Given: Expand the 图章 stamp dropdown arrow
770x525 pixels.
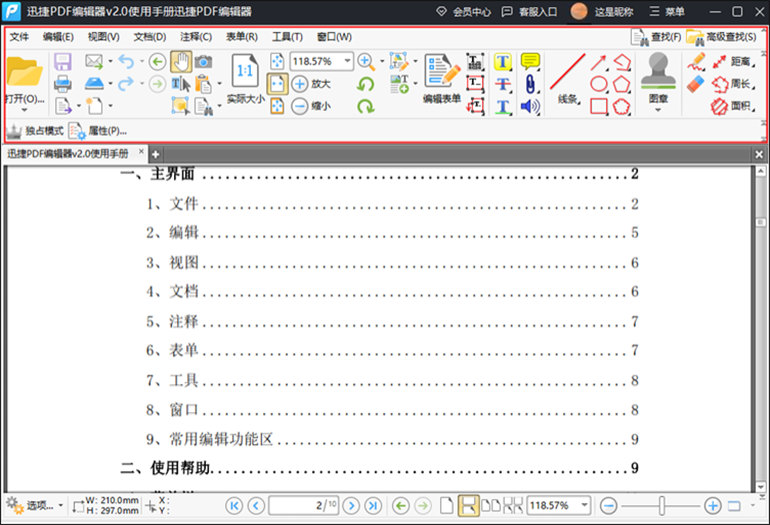Looking at the screenshot, I should (658, 110).
